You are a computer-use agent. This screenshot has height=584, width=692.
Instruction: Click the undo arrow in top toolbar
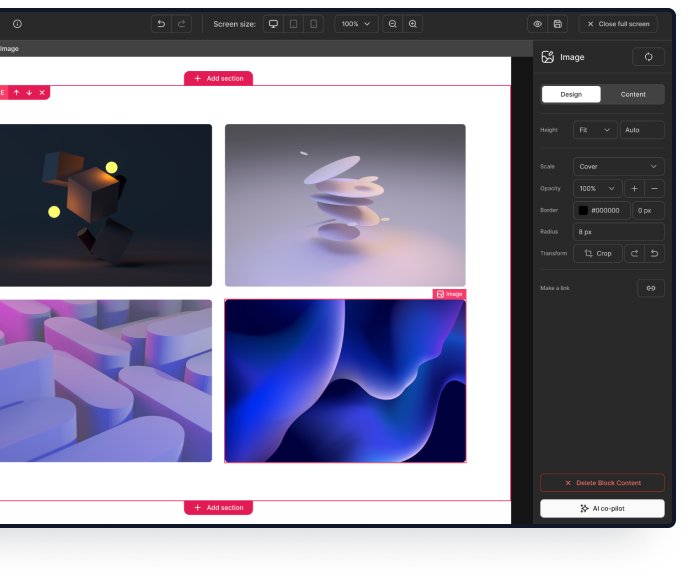tap(161, 24)
